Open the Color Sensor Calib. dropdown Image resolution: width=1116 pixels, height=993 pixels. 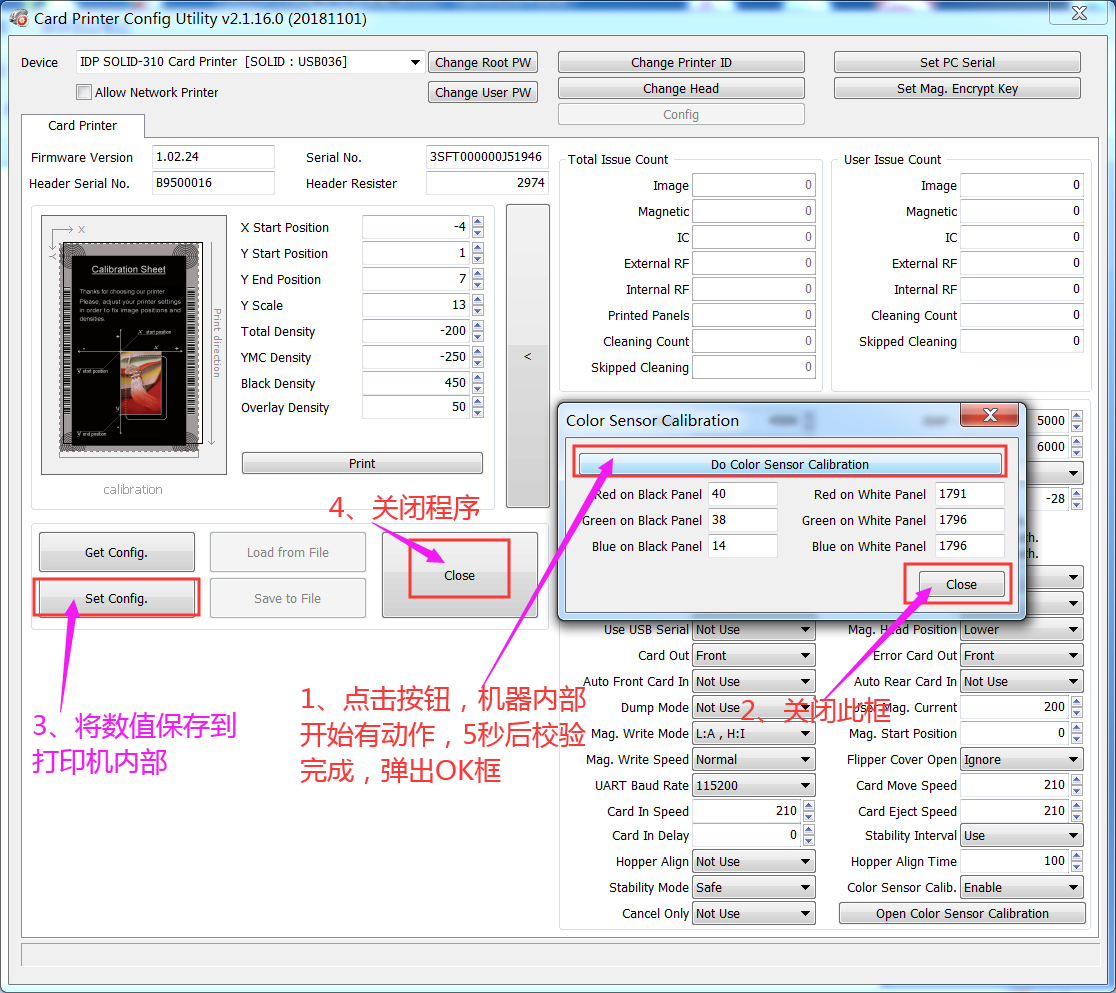pyautogui.click(x=1073, y=888)
